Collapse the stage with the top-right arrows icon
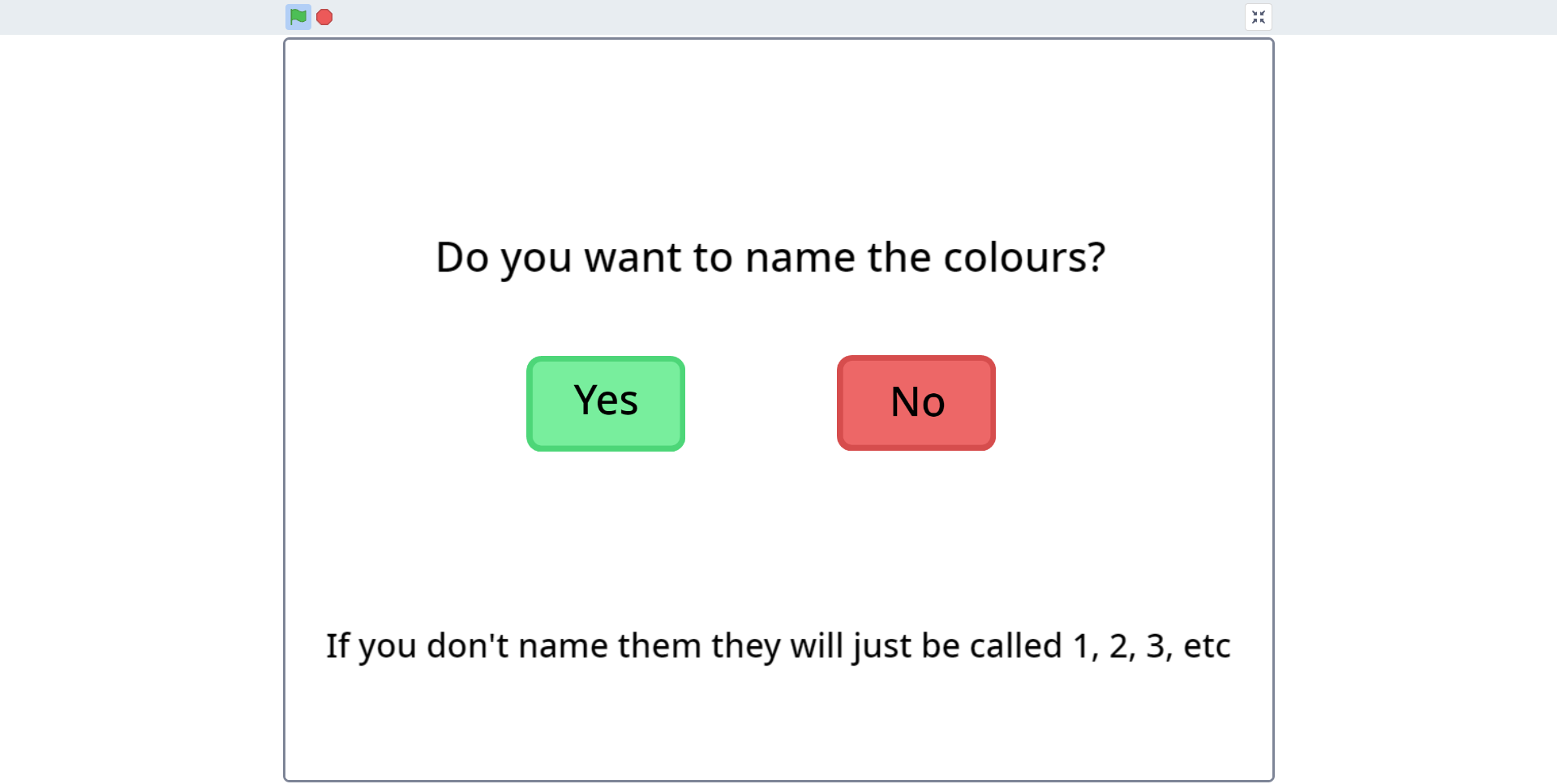The height and width of the screenshot is (784, 1557). click(x=1258, y=17)
